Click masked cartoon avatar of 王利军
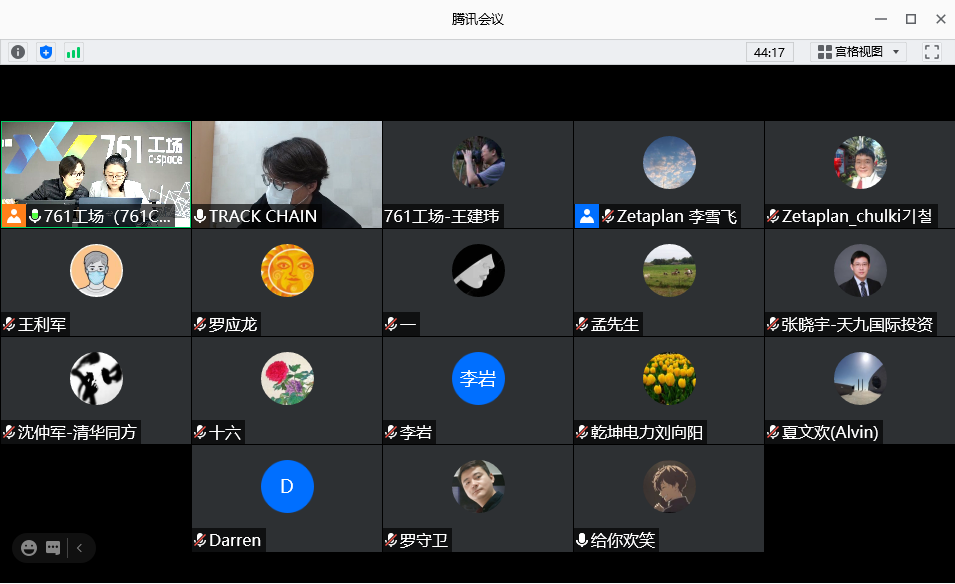Screen dimensions: 955x584 coord(96,270)
